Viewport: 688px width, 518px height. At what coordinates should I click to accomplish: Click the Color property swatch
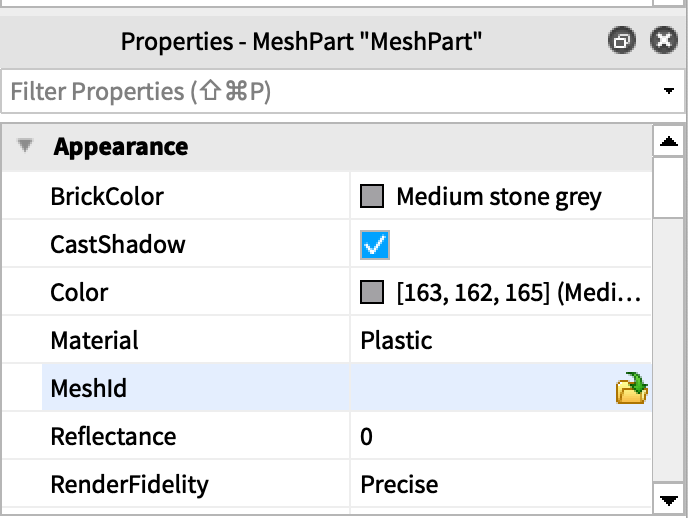coord(372,293)
